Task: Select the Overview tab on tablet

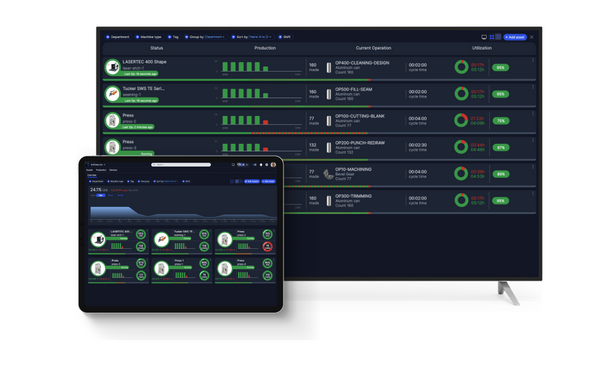Action: [x=92, y=175]
